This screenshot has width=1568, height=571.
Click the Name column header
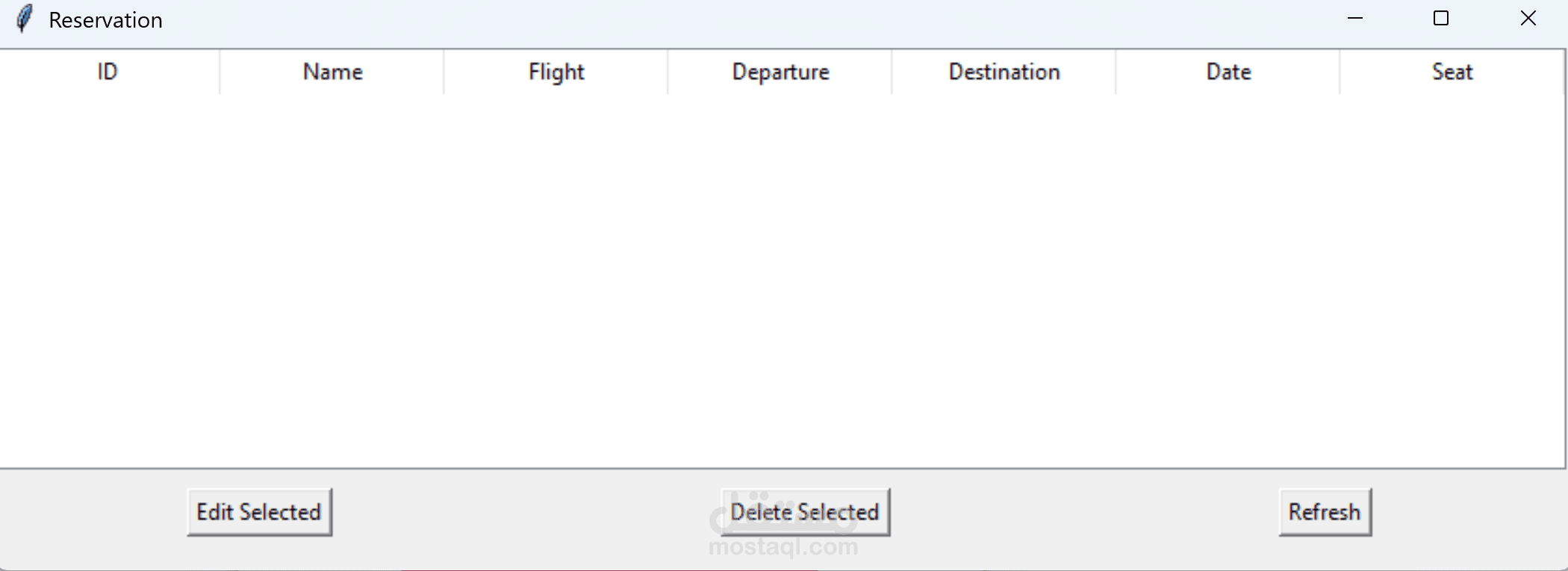click(x=332, y=72)
